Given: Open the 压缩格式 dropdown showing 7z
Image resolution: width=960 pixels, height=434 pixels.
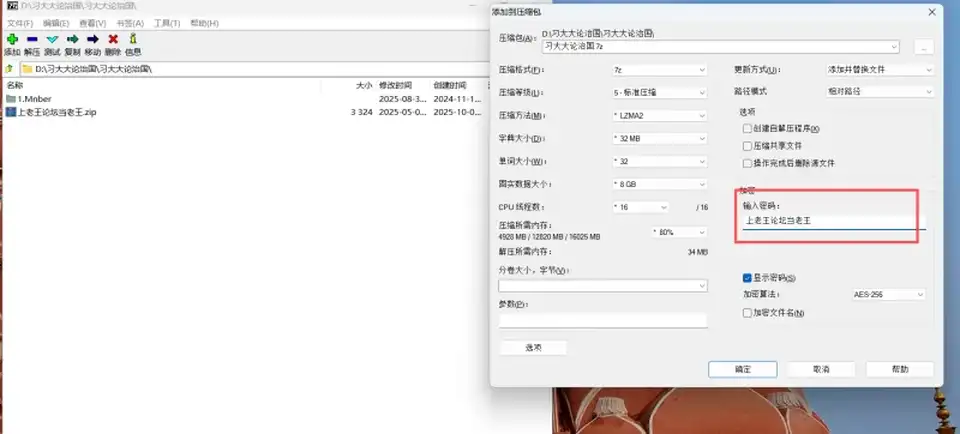Looking at the screenshot, I should coord(659,70).
